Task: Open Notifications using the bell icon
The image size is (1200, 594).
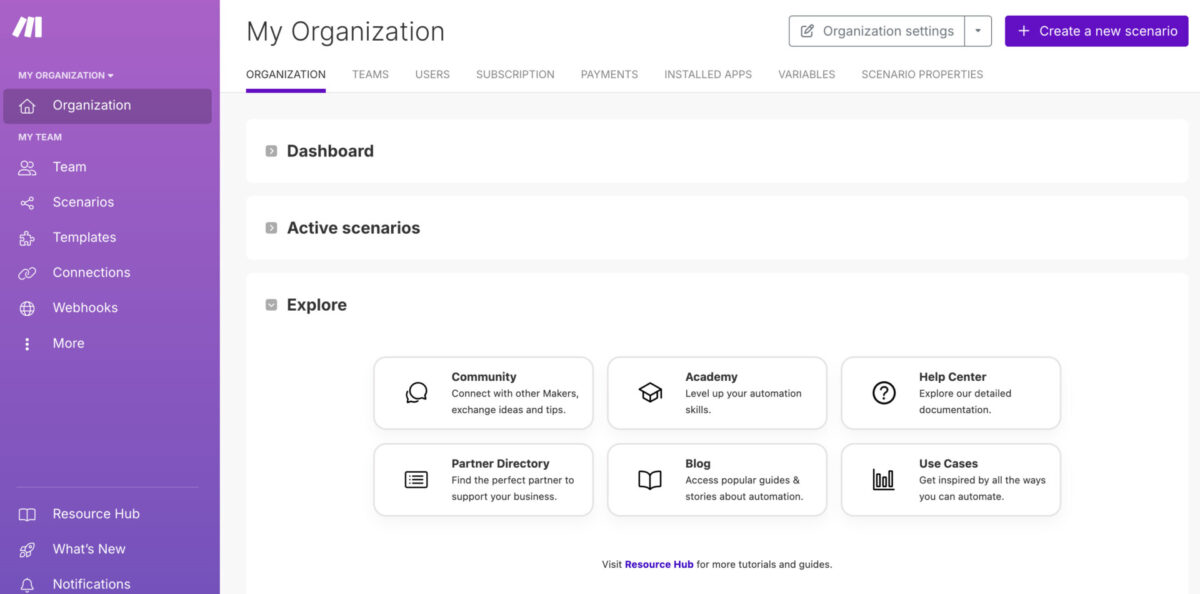Action: tap(27, 584)
